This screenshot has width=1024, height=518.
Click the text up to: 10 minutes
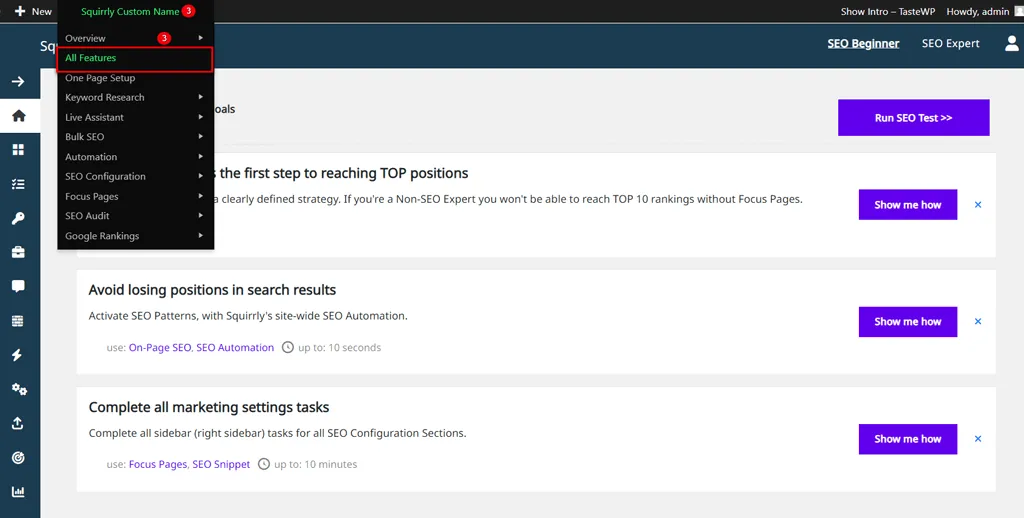315,464
